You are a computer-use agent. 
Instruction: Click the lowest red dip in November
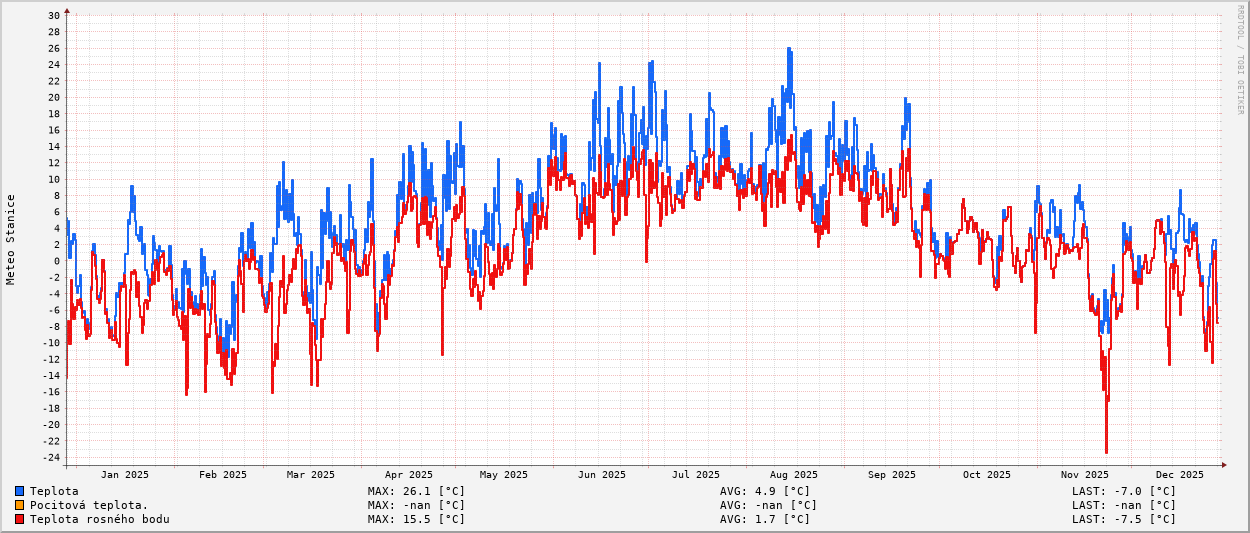[x=1106, y=451]
